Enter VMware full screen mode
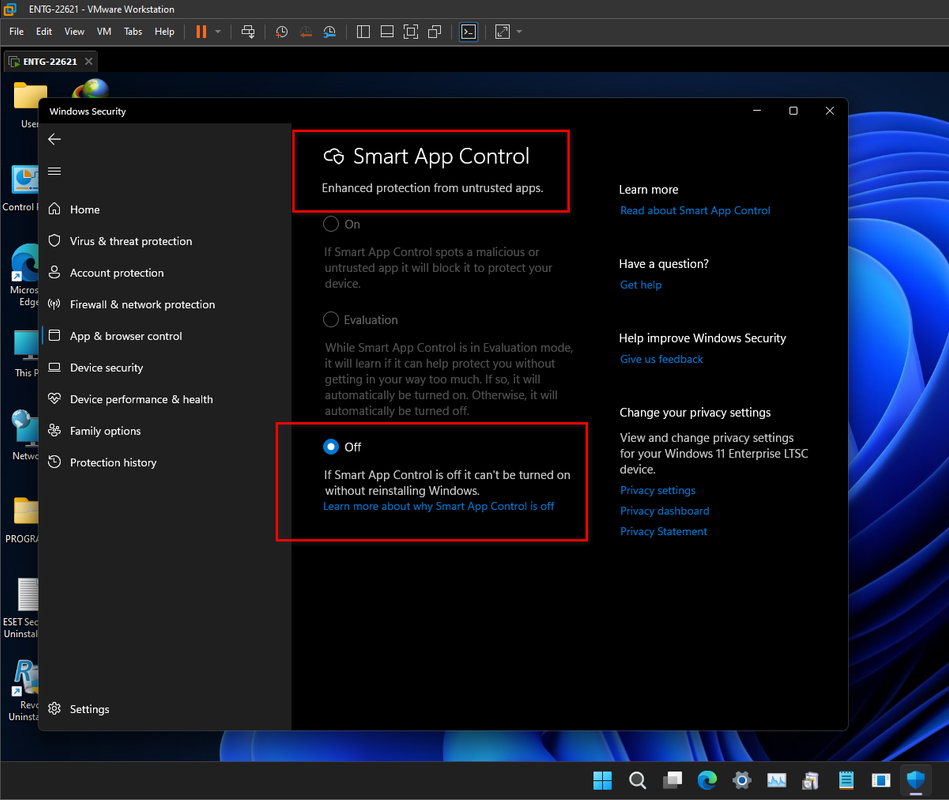 pos(410,31)
